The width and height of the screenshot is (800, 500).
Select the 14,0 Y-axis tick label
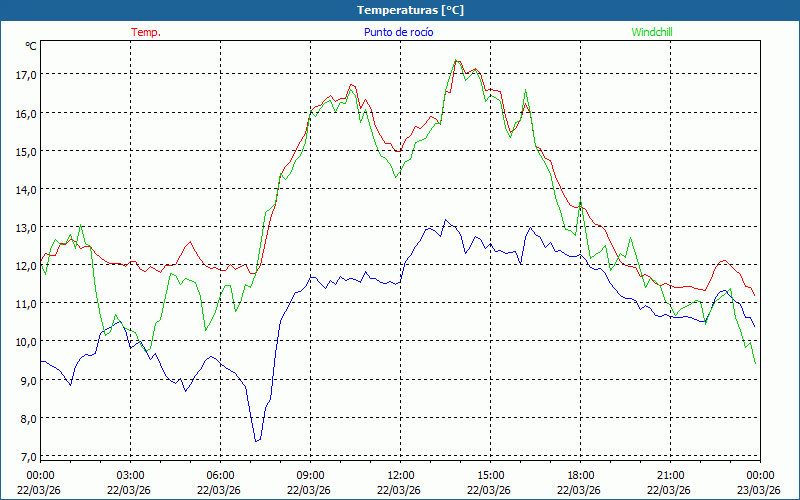click(24, 190)
